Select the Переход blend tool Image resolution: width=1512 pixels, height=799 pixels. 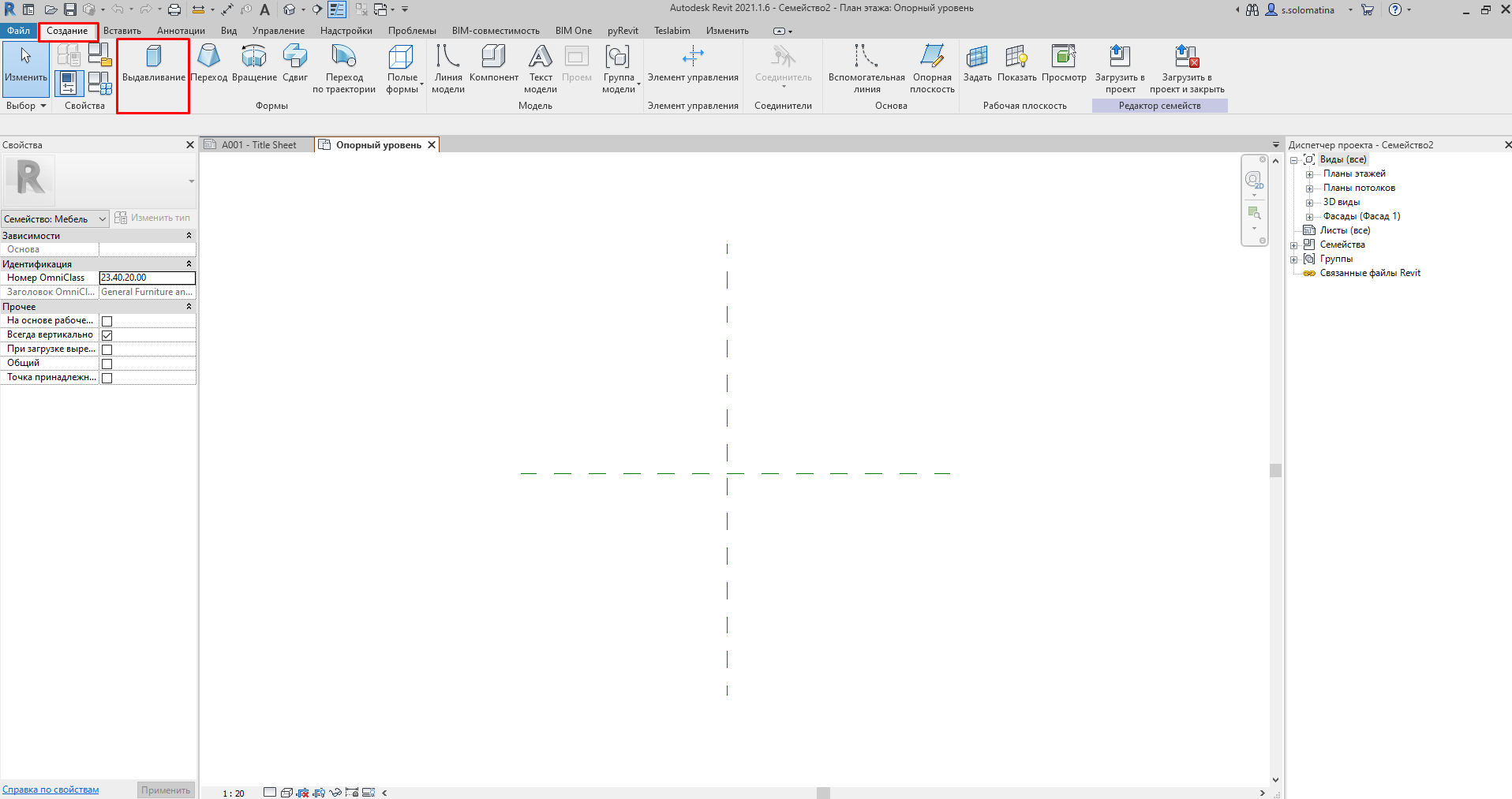pyautogui.click(x=209, y=65)
